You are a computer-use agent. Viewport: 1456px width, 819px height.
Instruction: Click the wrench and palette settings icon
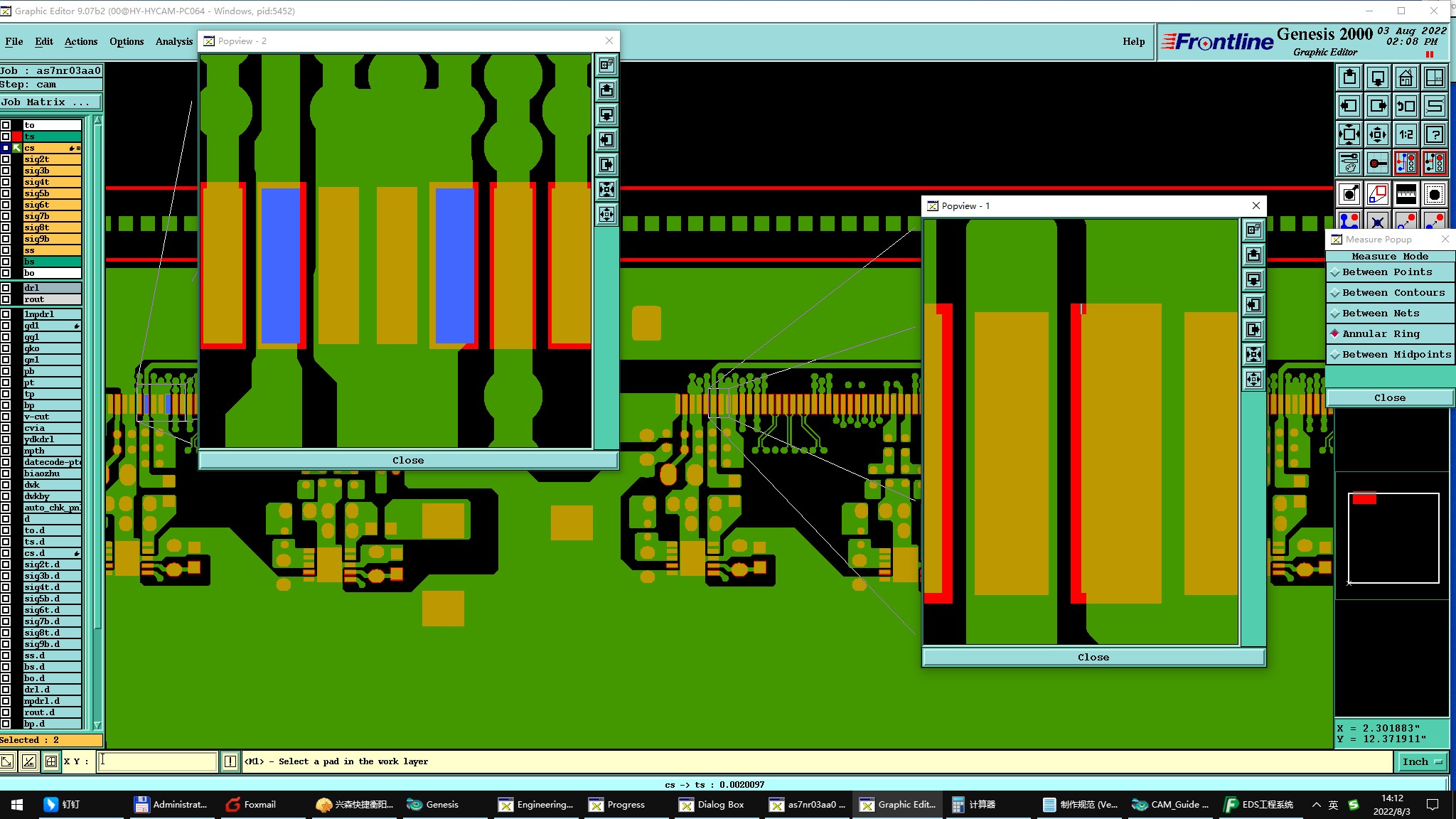pos(1349,164)
